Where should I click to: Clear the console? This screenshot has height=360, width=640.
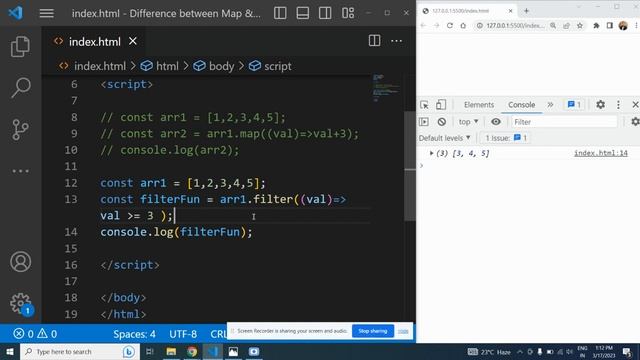click(x=442, y=122)
